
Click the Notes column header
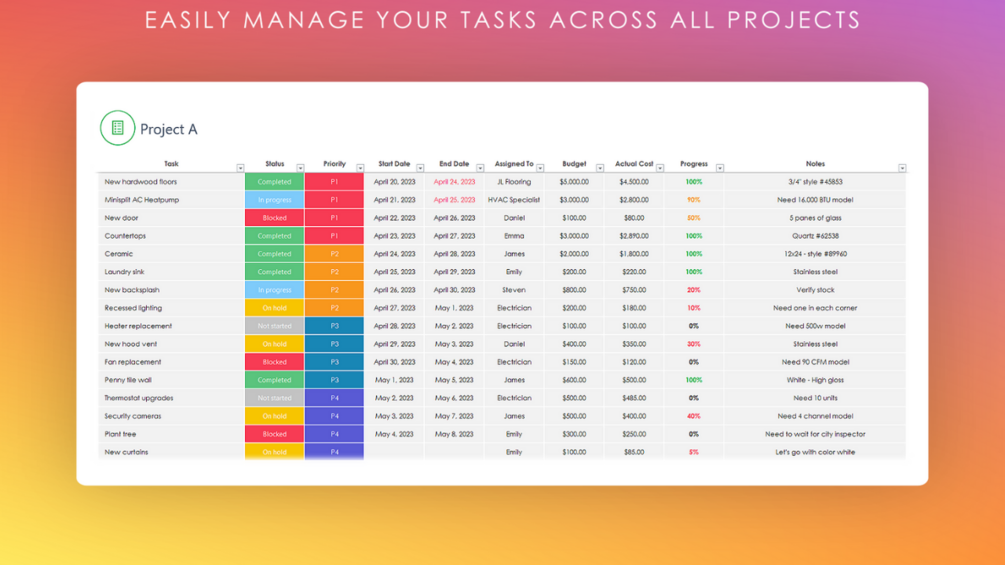tap(815, 164)
